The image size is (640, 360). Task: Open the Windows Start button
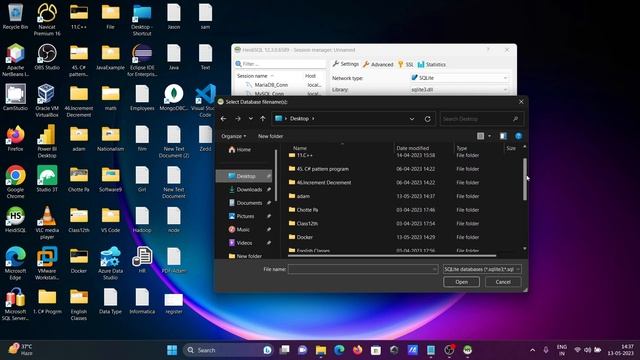pos(172,350)
